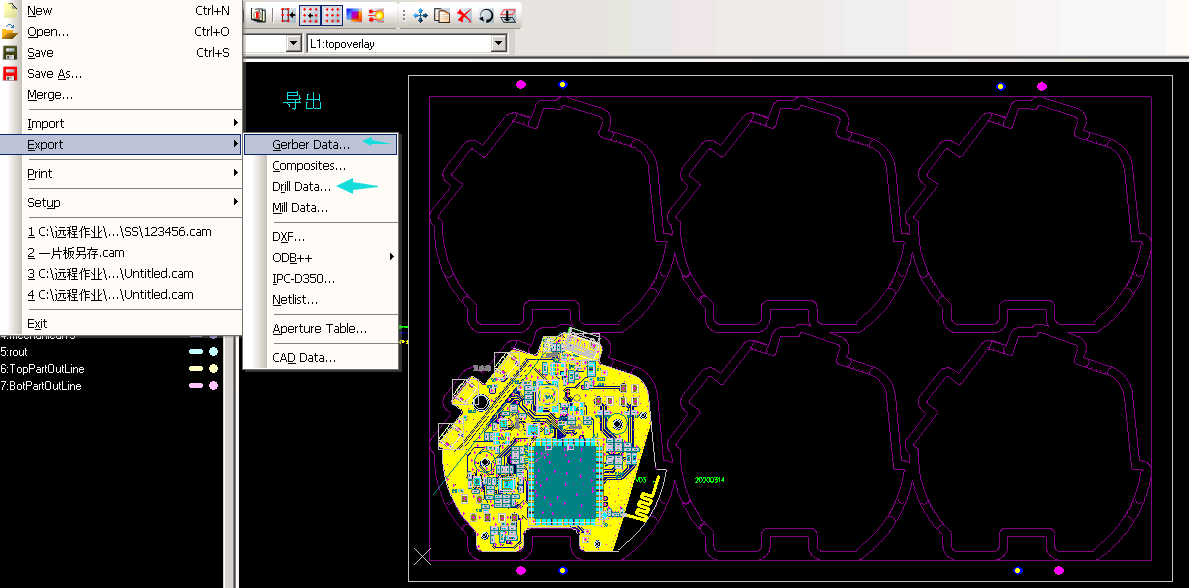Click Exit in the File menu
Screen dimensions: 1189x588
pos(37,323)
